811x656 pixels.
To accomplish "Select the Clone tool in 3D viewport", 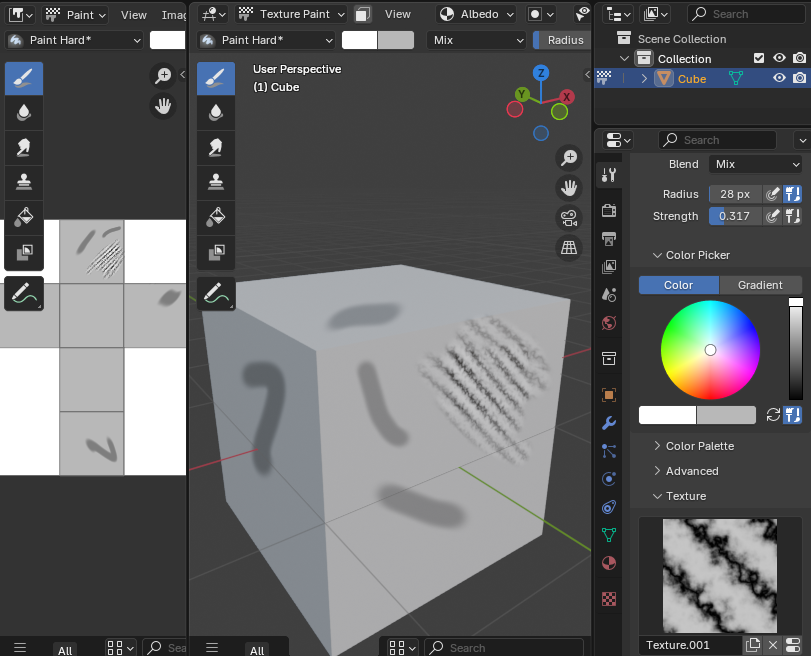I will click(x=215, y=181).
